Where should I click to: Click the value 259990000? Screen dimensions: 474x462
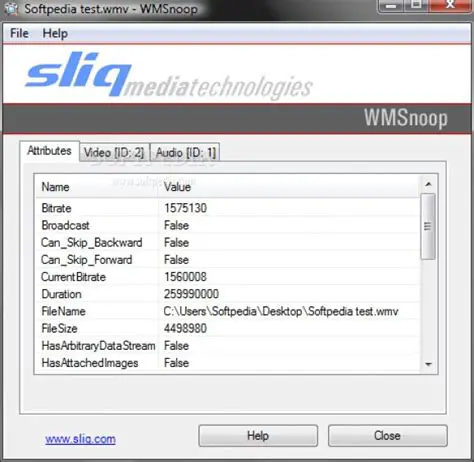coord(191,294)
